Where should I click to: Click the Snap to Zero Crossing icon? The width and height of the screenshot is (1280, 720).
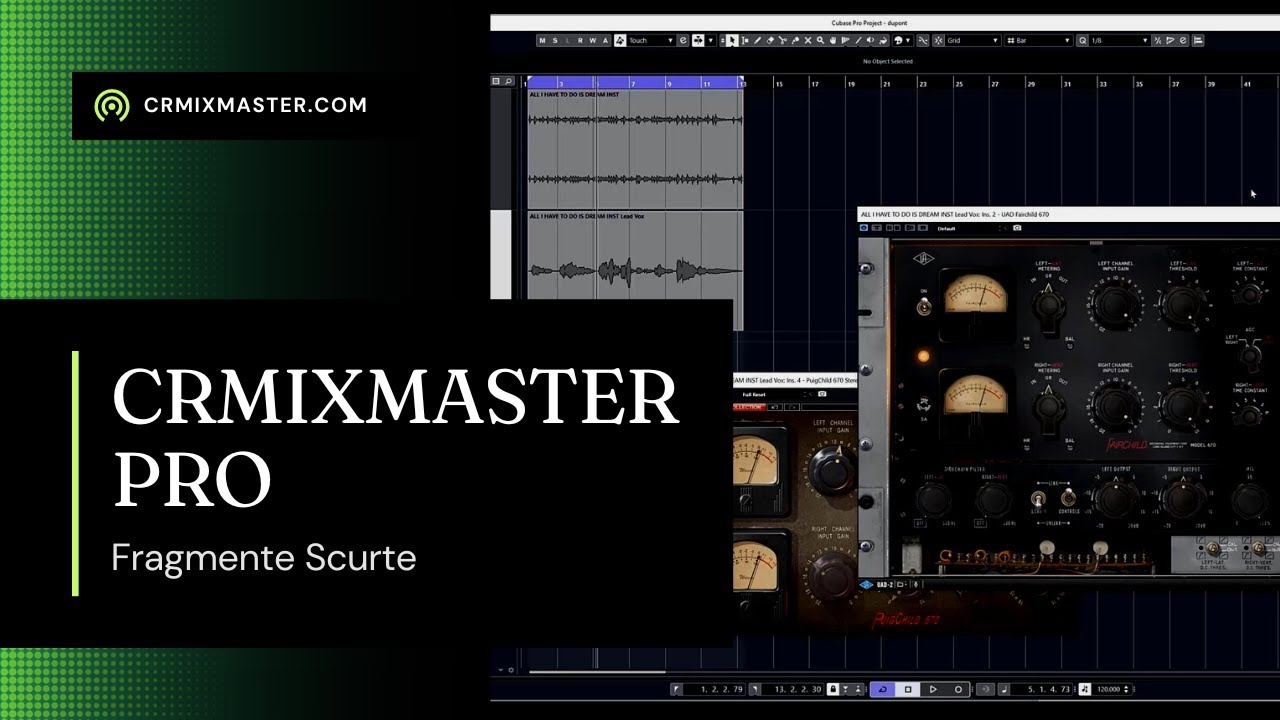click(923, 40)
